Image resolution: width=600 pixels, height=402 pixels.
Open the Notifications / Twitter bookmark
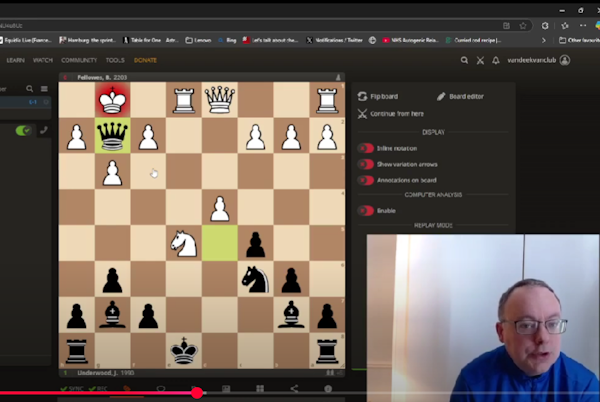pyautogui.click(x=334, y=40)
